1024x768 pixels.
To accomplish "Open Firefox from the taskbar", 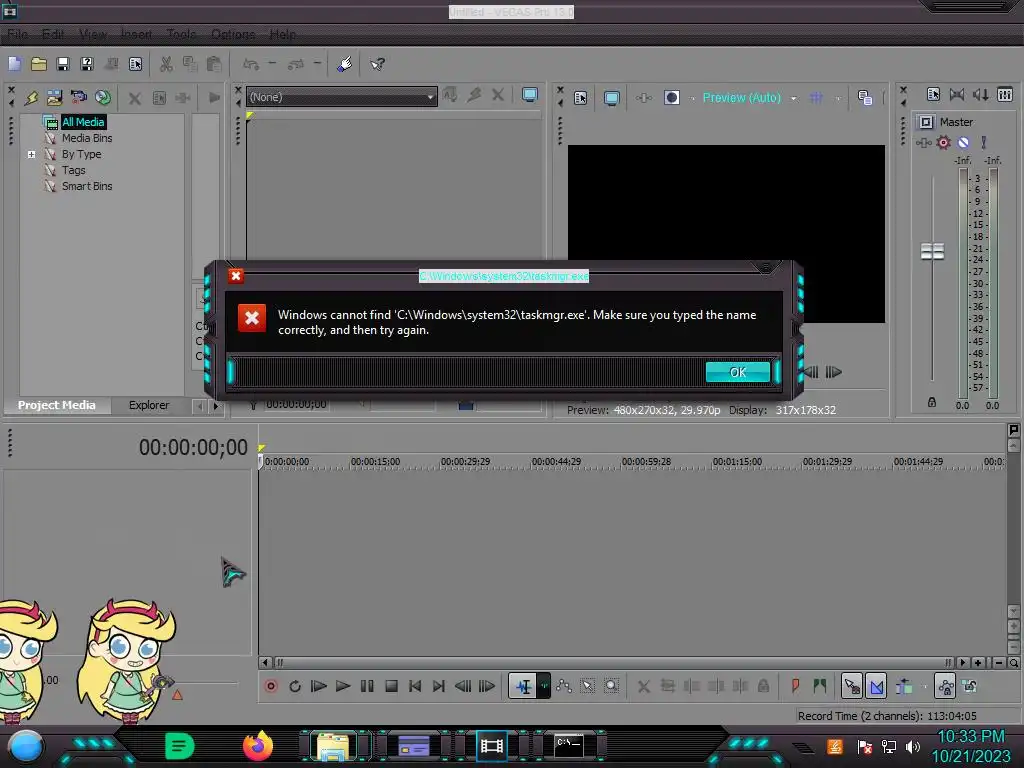I will (x=257, y=746).
